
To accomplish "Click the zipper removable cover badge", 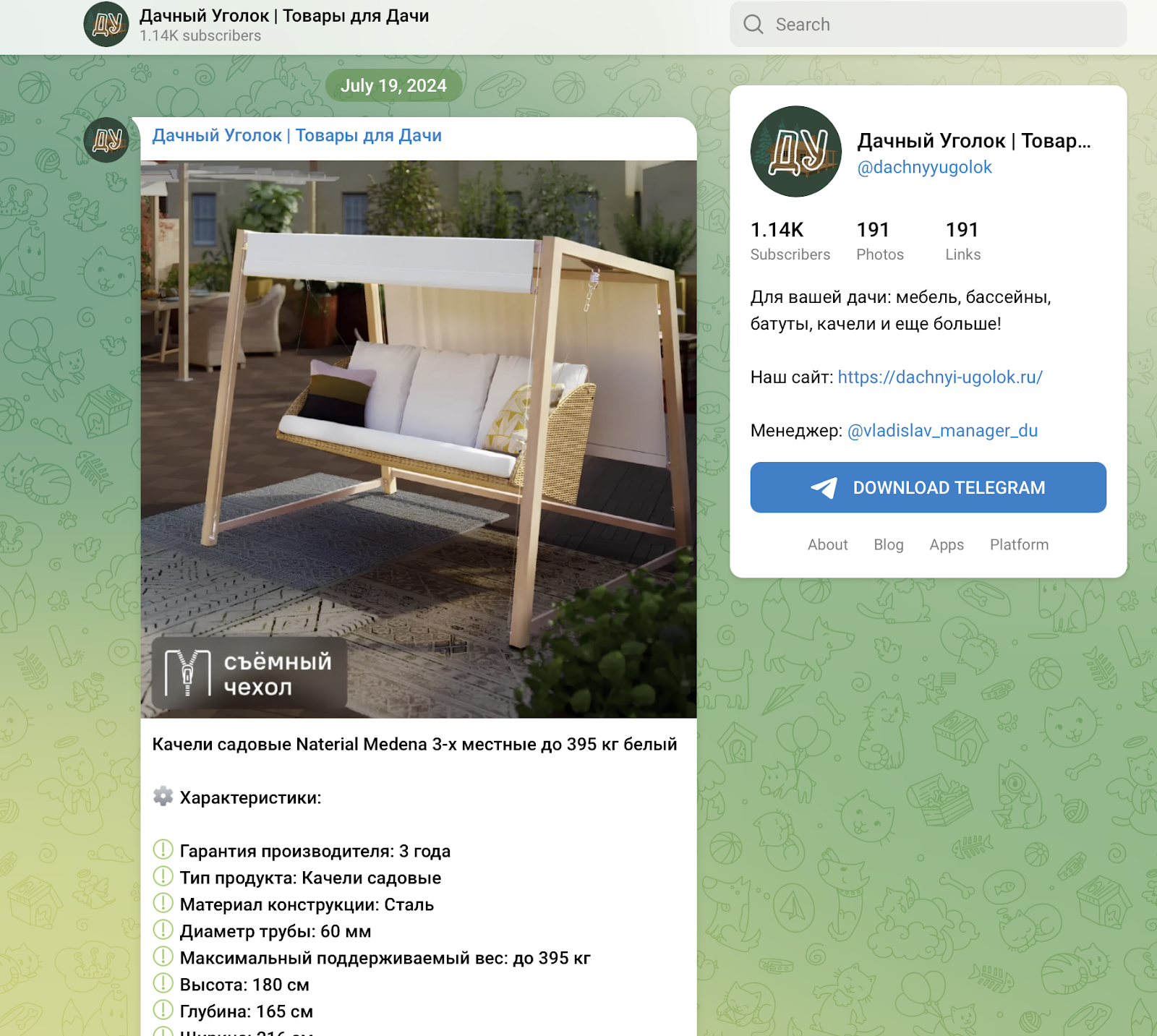I will [249, 673].
